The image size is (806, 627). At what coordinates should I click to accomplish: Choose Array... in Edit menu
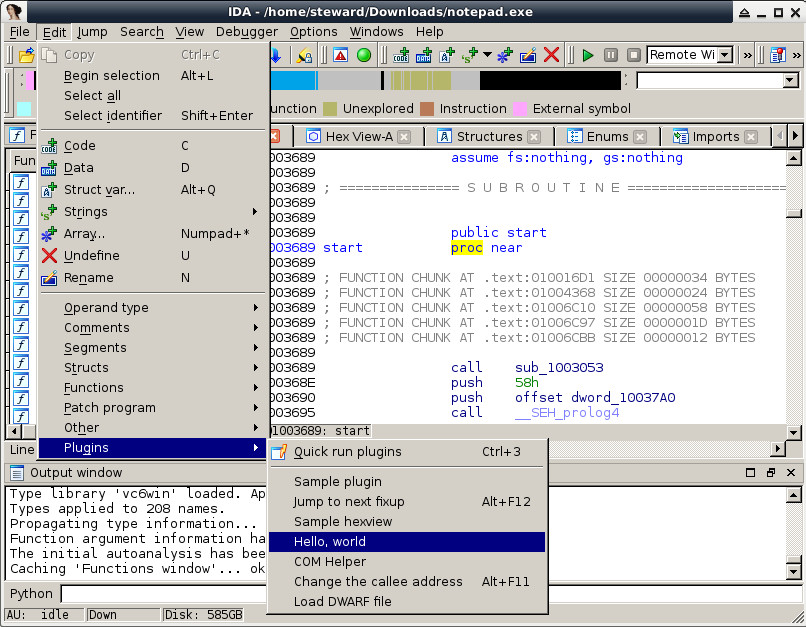coord(153,234)
